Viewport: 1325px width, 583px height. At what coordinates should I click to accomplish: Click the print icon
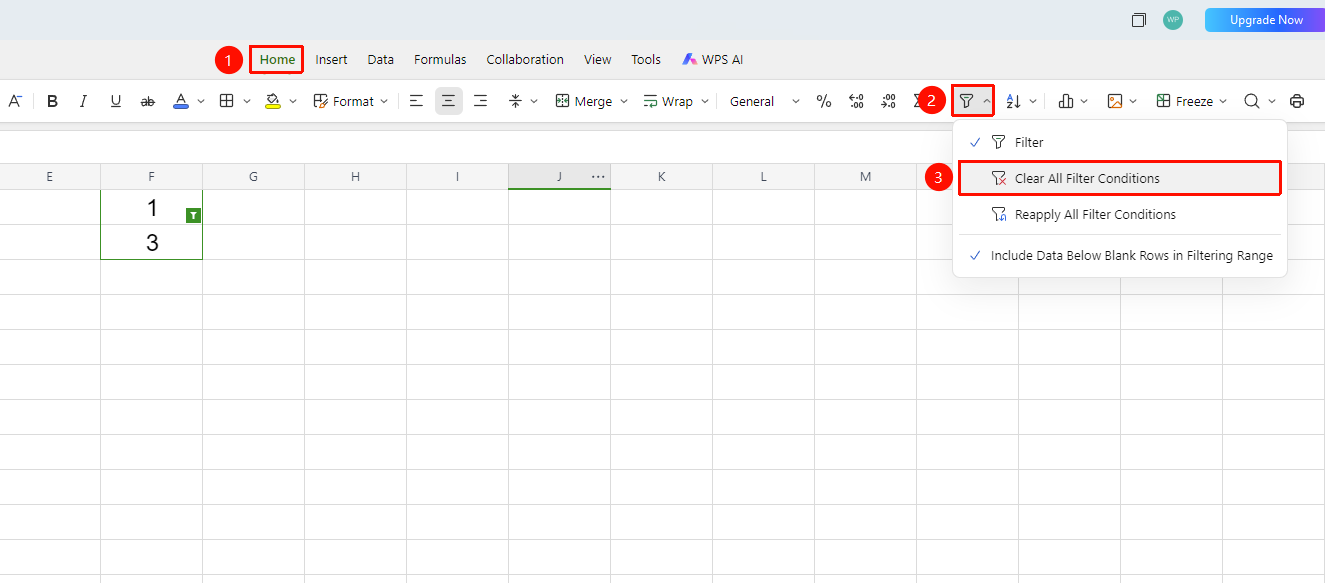coord(1297,101)
